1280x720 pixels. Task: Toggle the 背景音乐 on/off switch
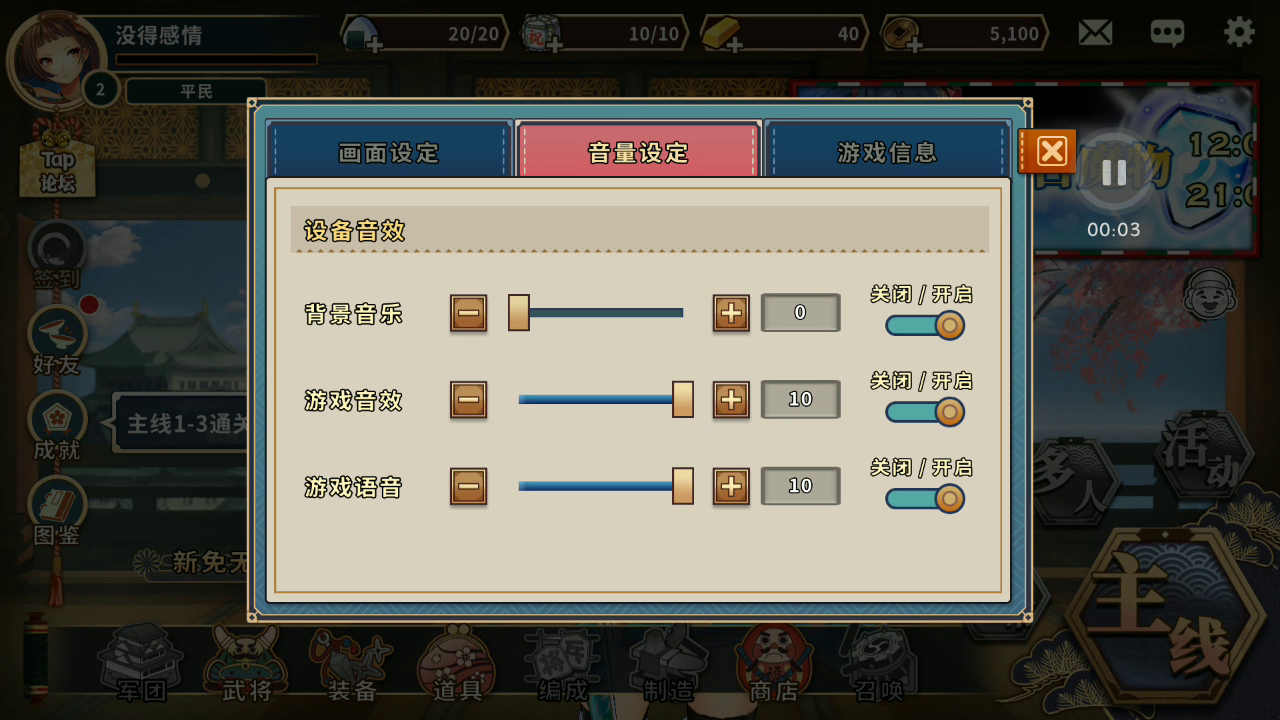925,325
